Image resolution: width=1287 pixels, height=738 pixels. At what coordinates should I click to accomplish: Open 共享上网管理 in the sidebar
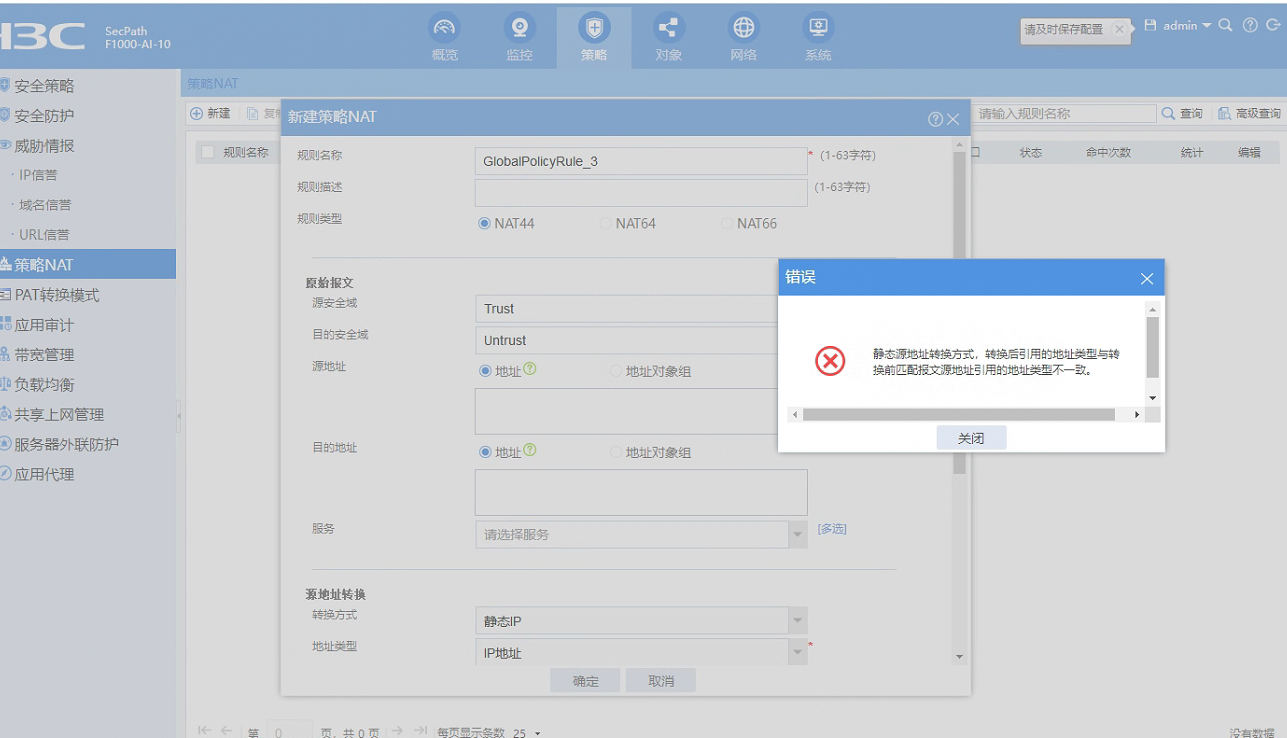pos(59,415)
